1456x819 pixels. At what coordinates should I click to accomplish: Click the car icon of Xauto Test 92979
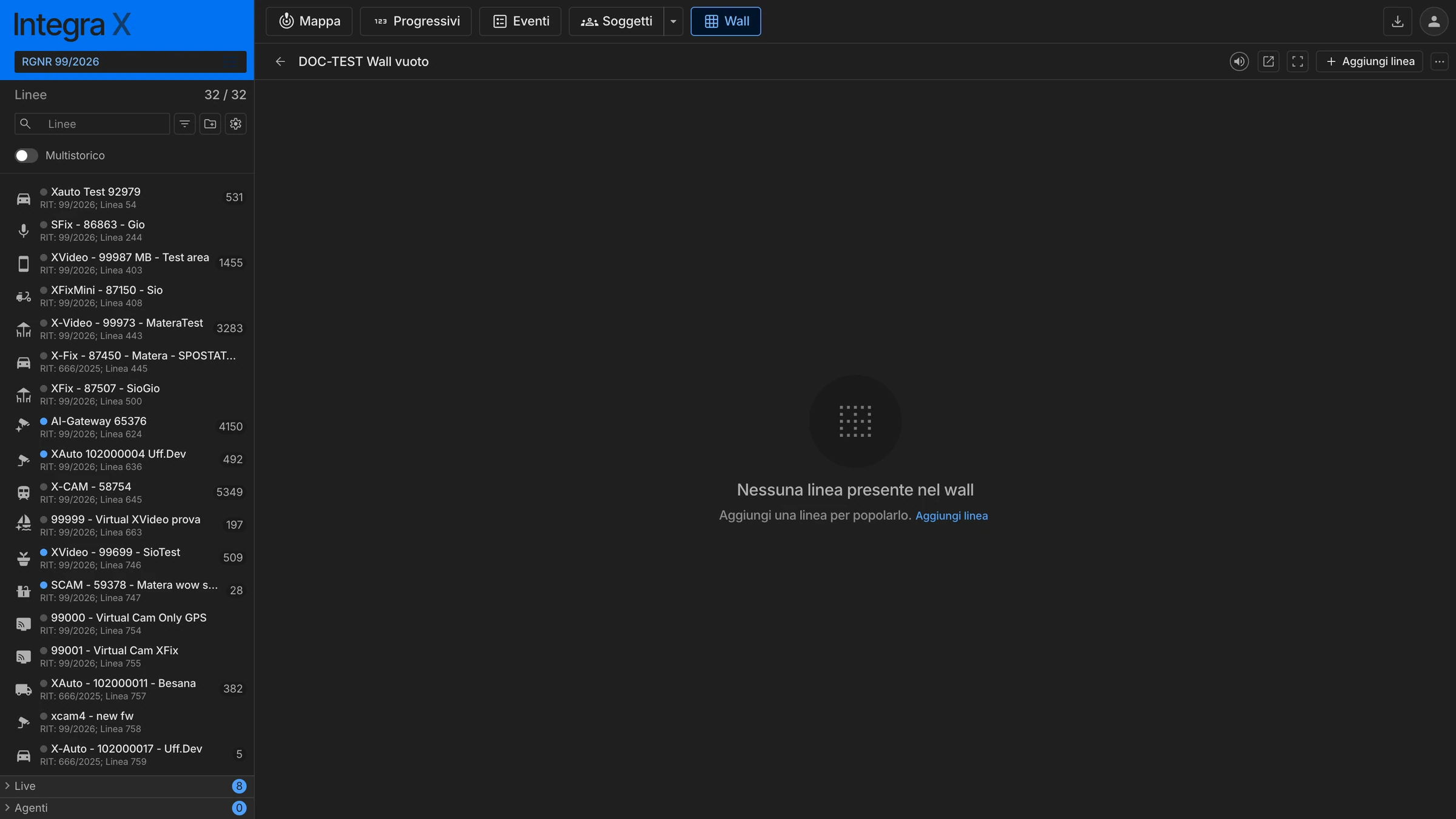pos(24,198)
